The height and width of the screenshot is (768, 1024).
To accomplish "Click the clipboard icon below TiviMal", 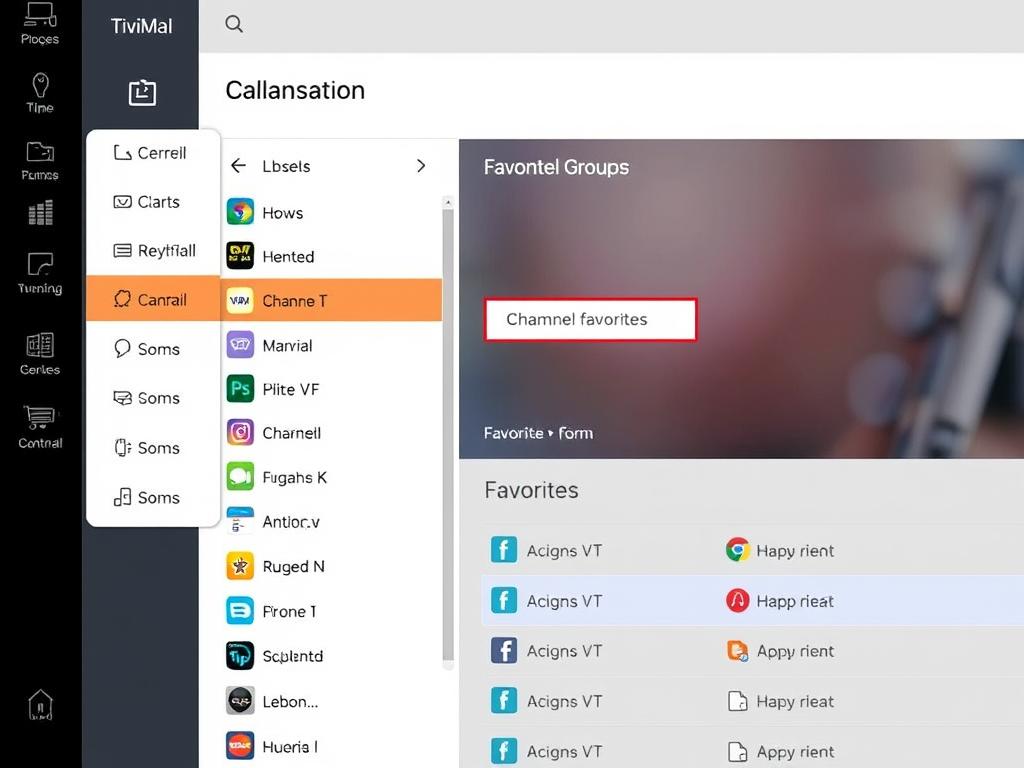I will pyautogui.click(x=142, y=91).
